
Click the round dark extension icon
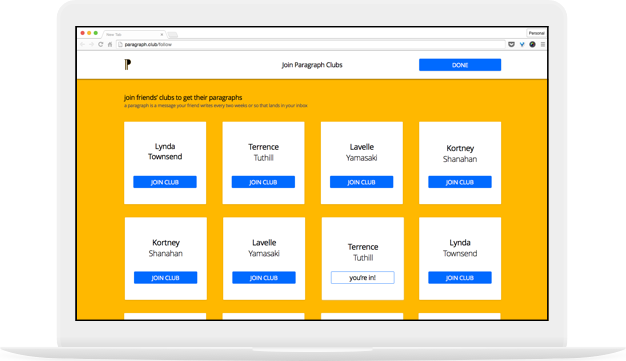click(532, 44)
